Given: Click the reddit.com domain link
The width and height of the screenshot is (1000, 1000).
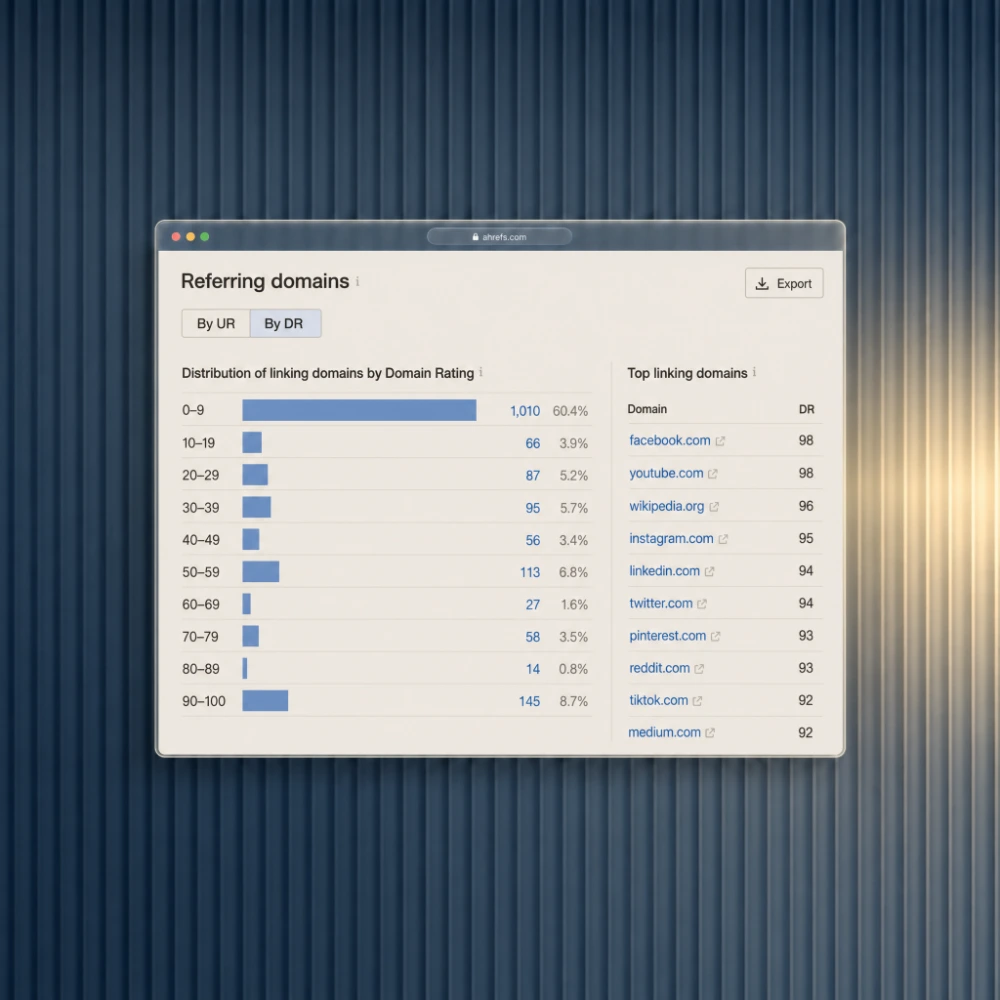Looking at the screenshot, I should (x=659, y=668).
